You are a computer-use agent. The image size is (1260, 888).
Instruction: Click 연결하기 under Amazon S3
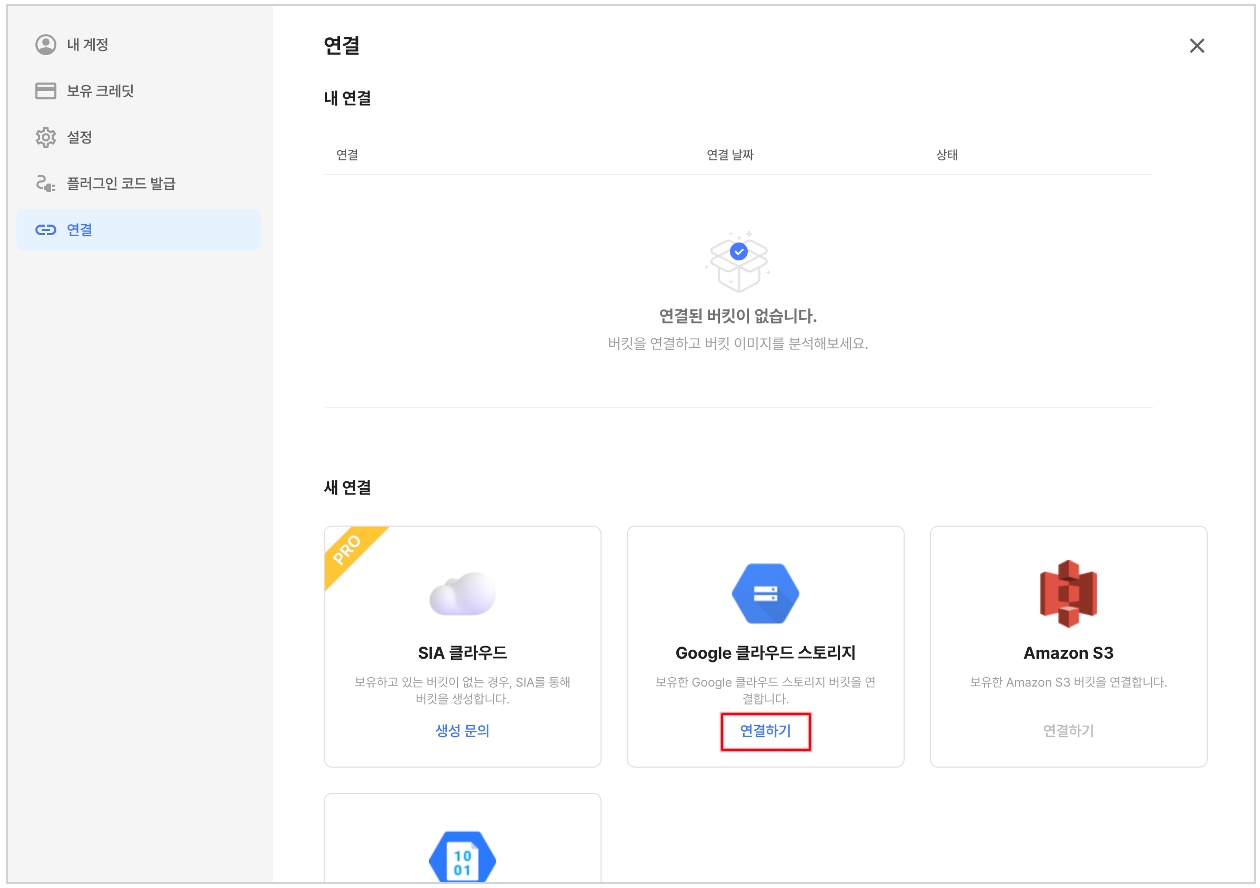coord(1068,731)
